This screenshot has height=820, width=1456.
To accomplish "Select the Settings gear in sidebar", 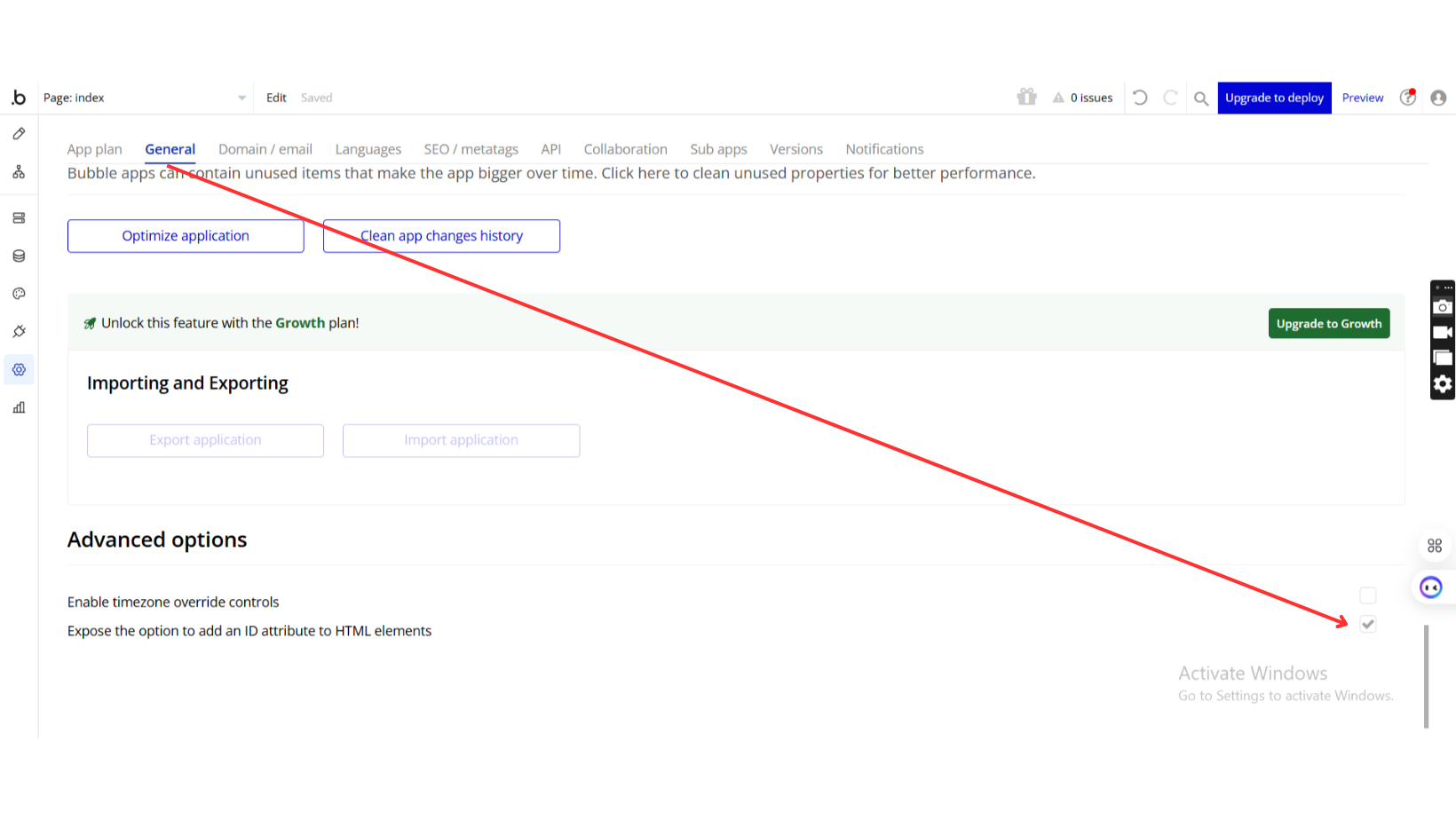I will [19, 369].
